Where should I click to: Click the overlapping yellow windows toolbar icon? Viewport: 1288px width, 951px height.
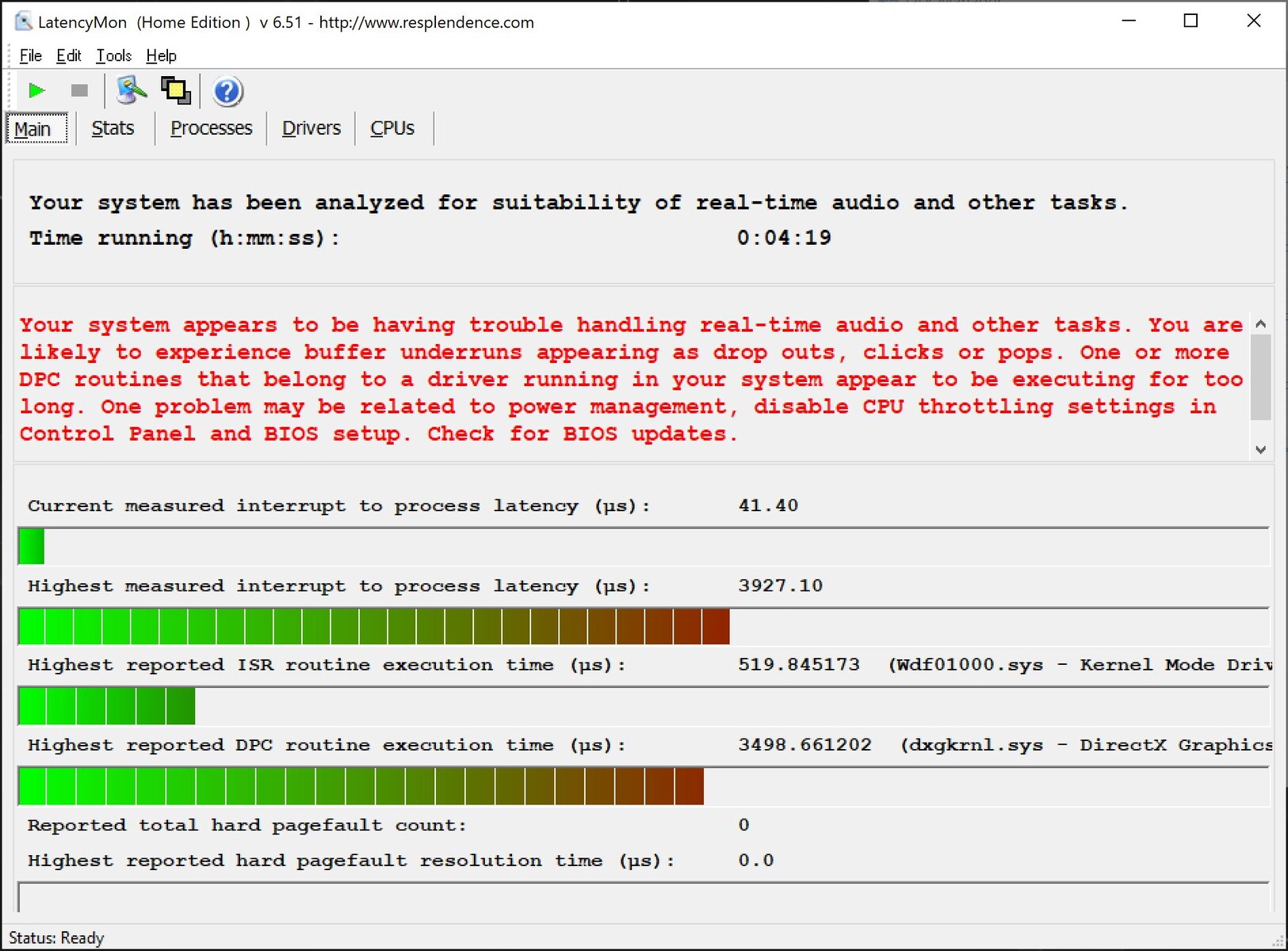(176, 91)
